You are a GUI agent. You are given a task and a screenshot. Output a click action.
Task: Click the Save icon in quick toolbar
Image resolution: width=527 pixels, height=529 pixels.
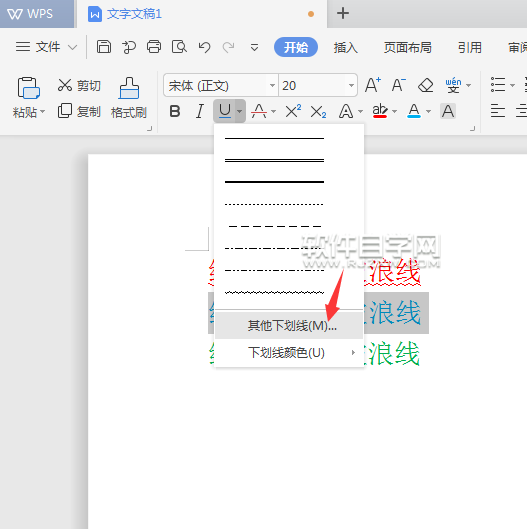pos(104,47)
